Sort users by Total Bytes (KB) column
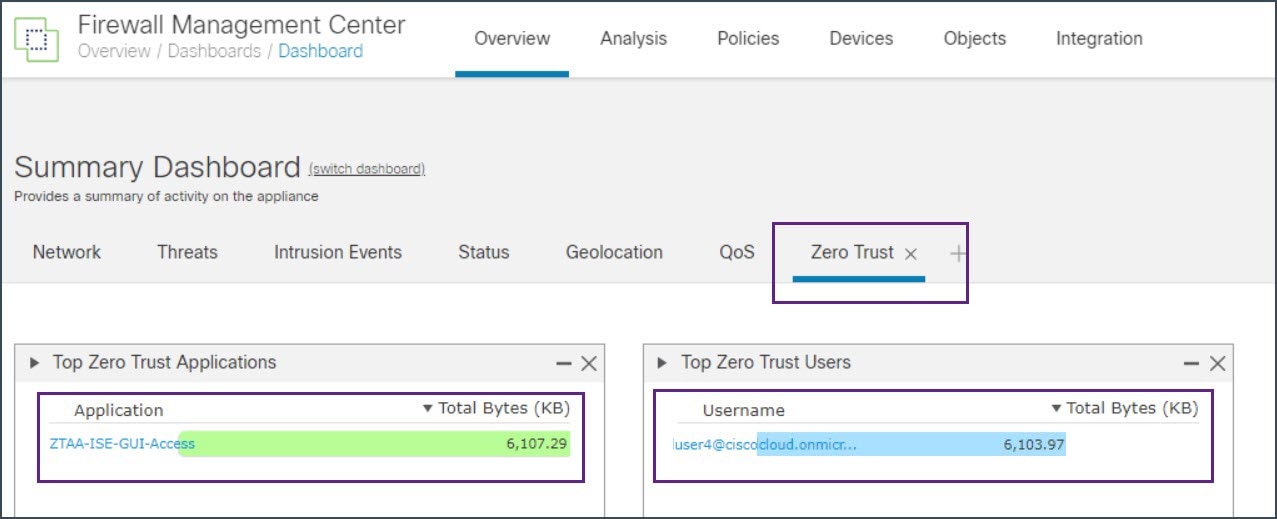Image resolution: width=1277 pixels, height=519 pixels. click(1124, 408)
